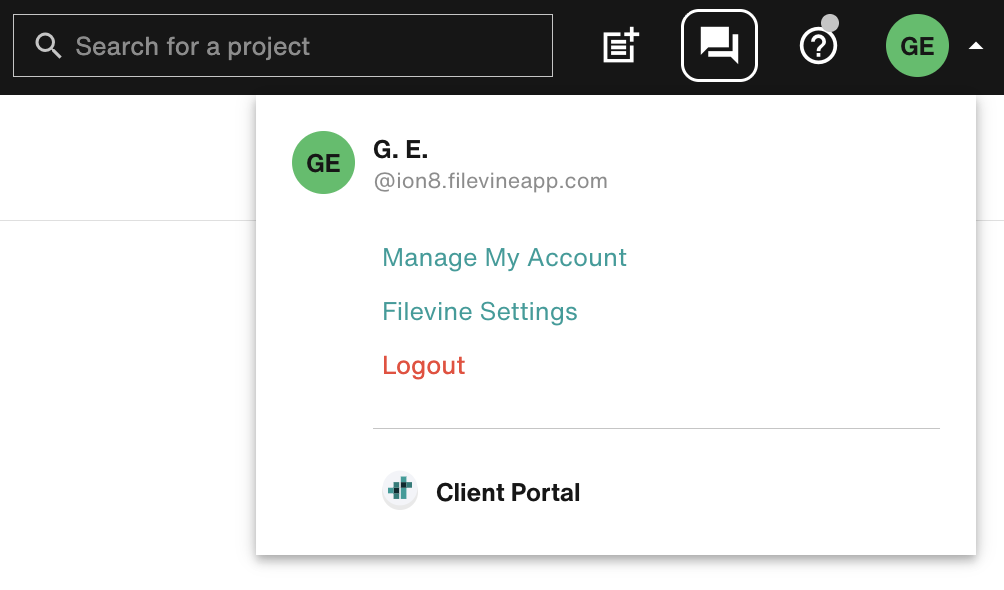
Task: Click the @ion8.filevineapp.com address text
Action: tap(490, 181)
